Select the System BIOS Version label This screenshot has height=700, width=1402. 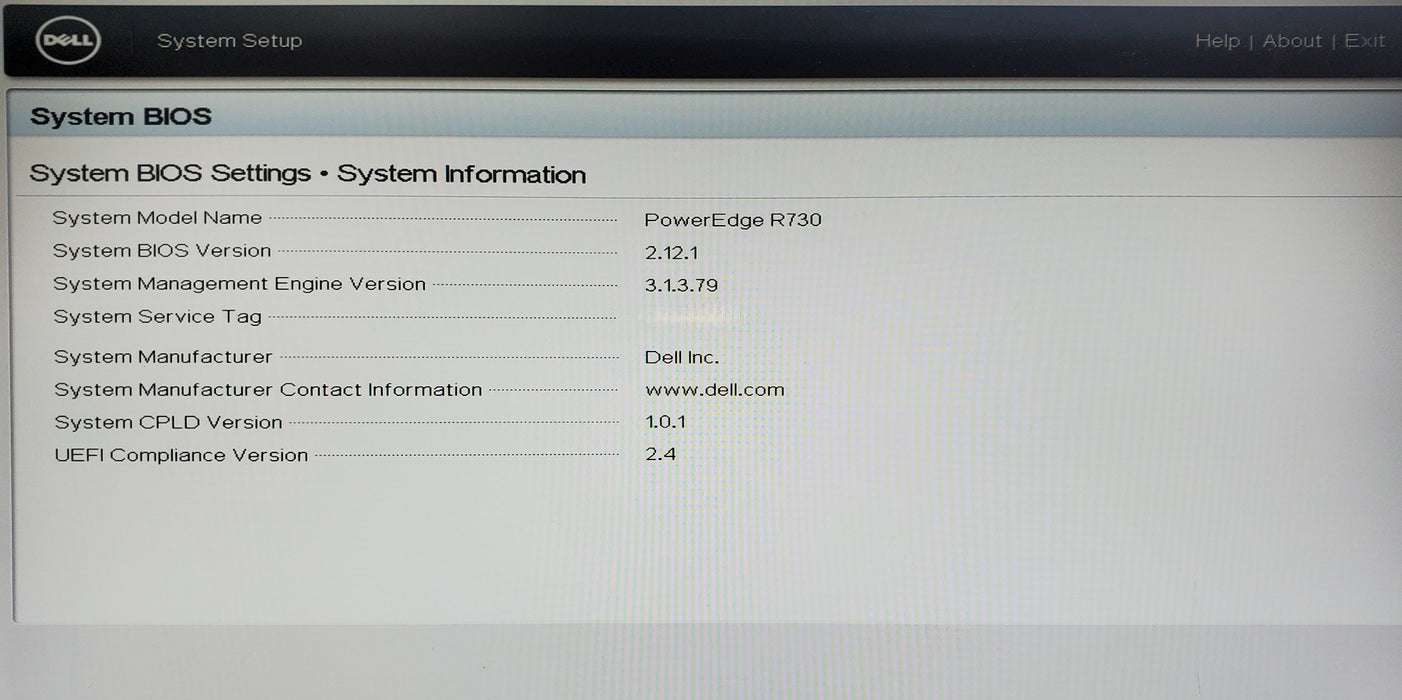tap(162, 251)
